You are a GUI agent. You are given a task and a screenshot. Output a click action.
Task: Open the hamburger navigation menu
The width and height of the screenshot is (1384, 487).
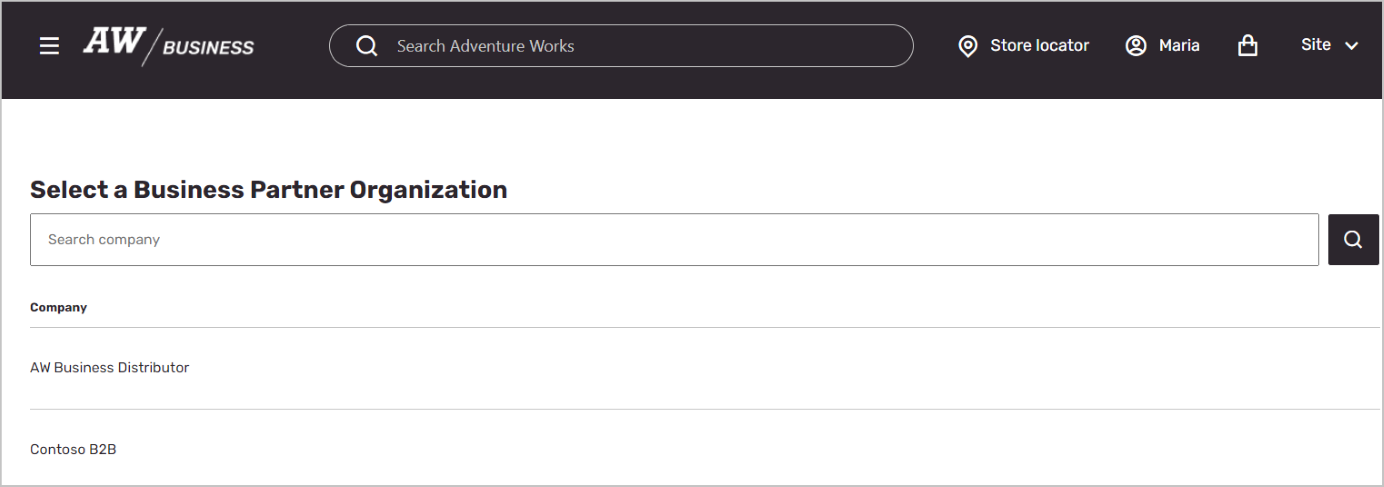(x=49, y=46)
